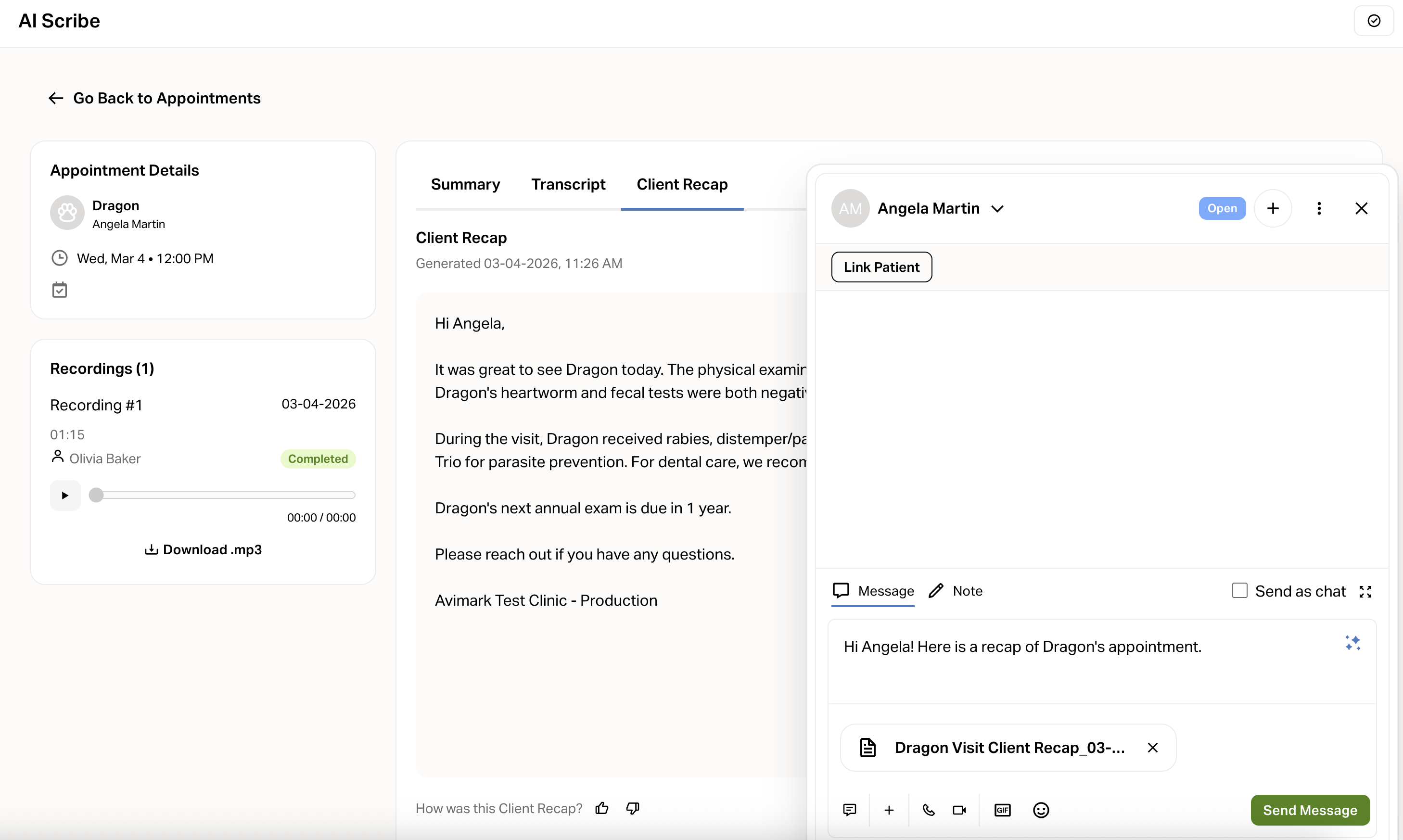Open the emoji picker
This screenshot has width=1403, height=840.
click(x=1041, y=810)
